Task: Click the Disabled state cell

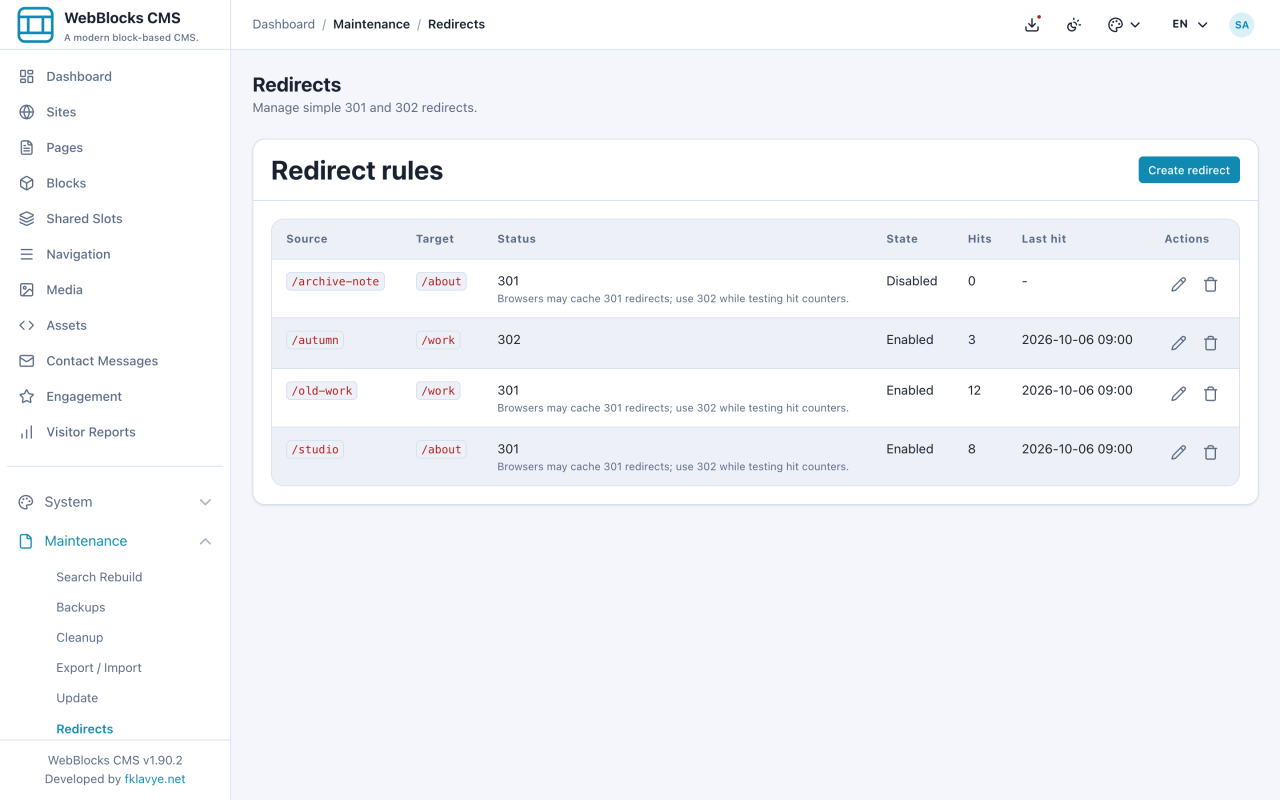Action: click(912, 281)
